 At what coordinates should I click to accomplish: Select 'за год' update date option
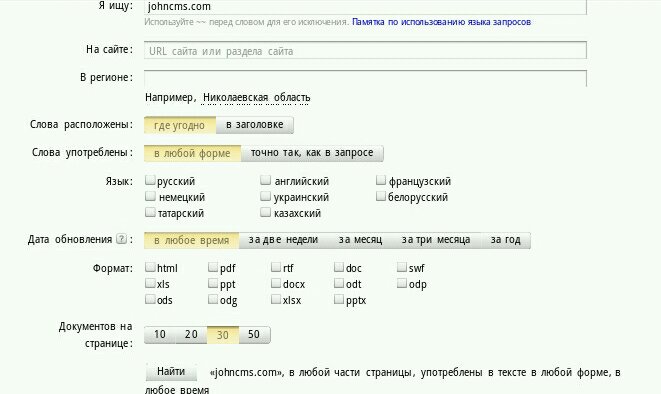click(x=505, y=240)
